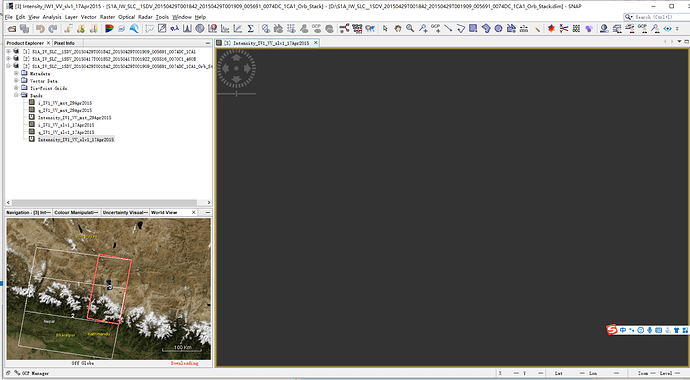The image size is (690, 380).
Task: Expand the Vector Data folder
Action: click(x=16, y=81)
